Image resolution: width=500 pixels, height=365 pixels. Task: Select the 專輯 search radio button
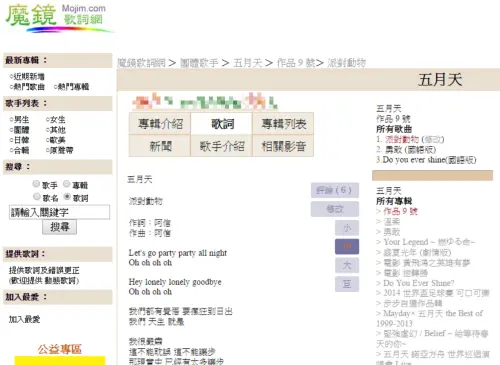click(67, 184)
